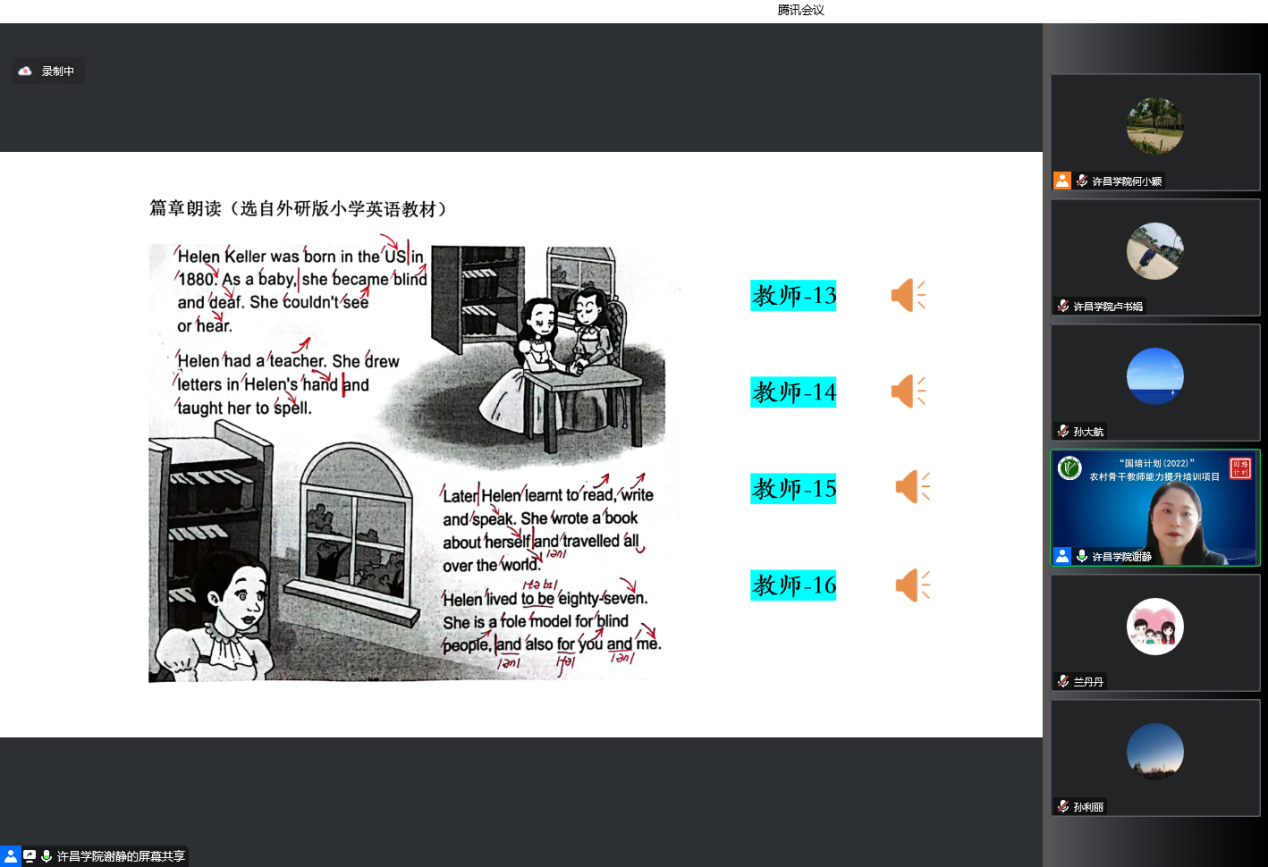Viewport: 1268px width, 867px height.
Task: Click muted mic icon for 许昌学院卢书娟
Action: pyautogui.click(x=1063, y=306)
